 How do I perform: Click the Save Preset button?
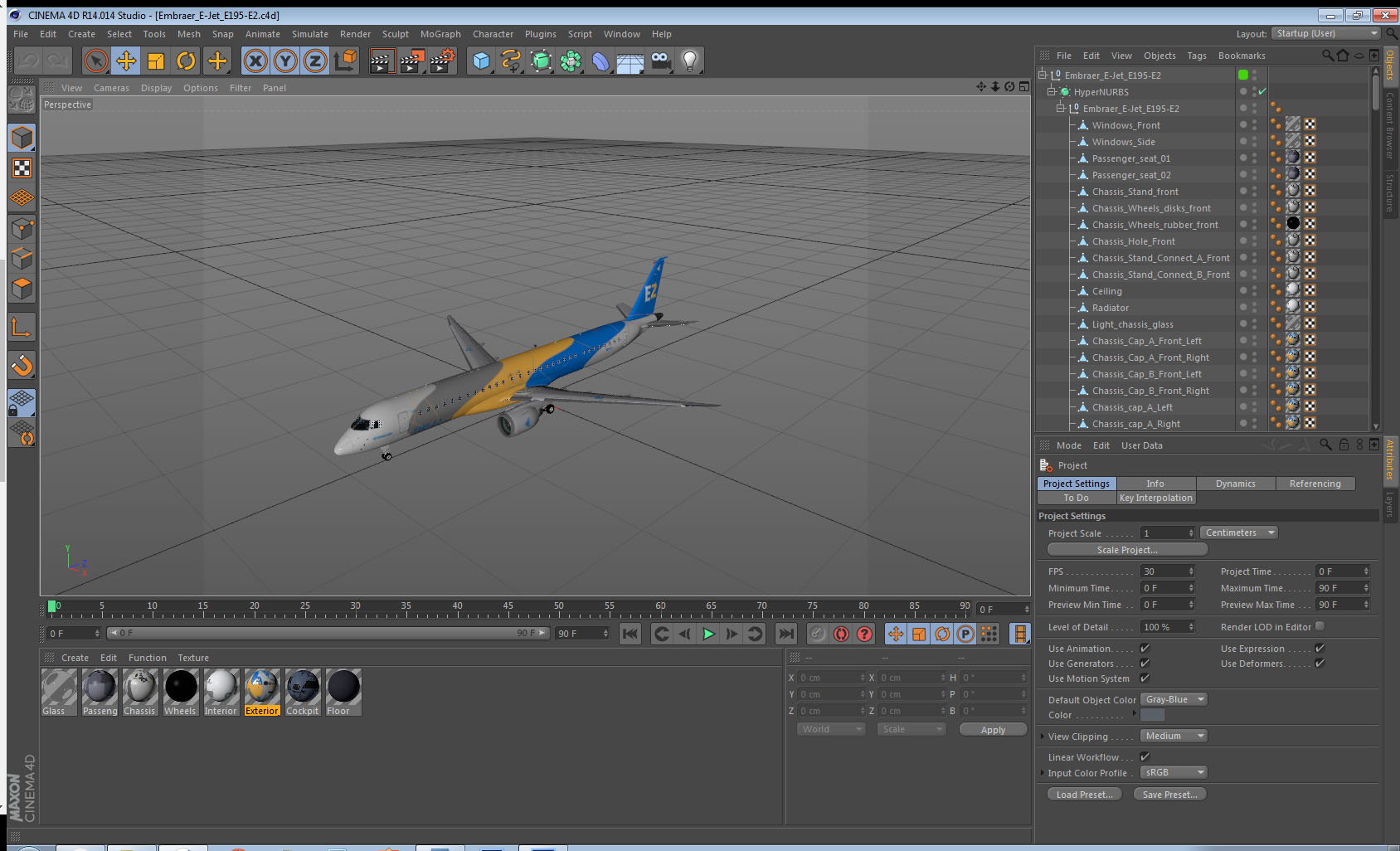point(1169,795)
